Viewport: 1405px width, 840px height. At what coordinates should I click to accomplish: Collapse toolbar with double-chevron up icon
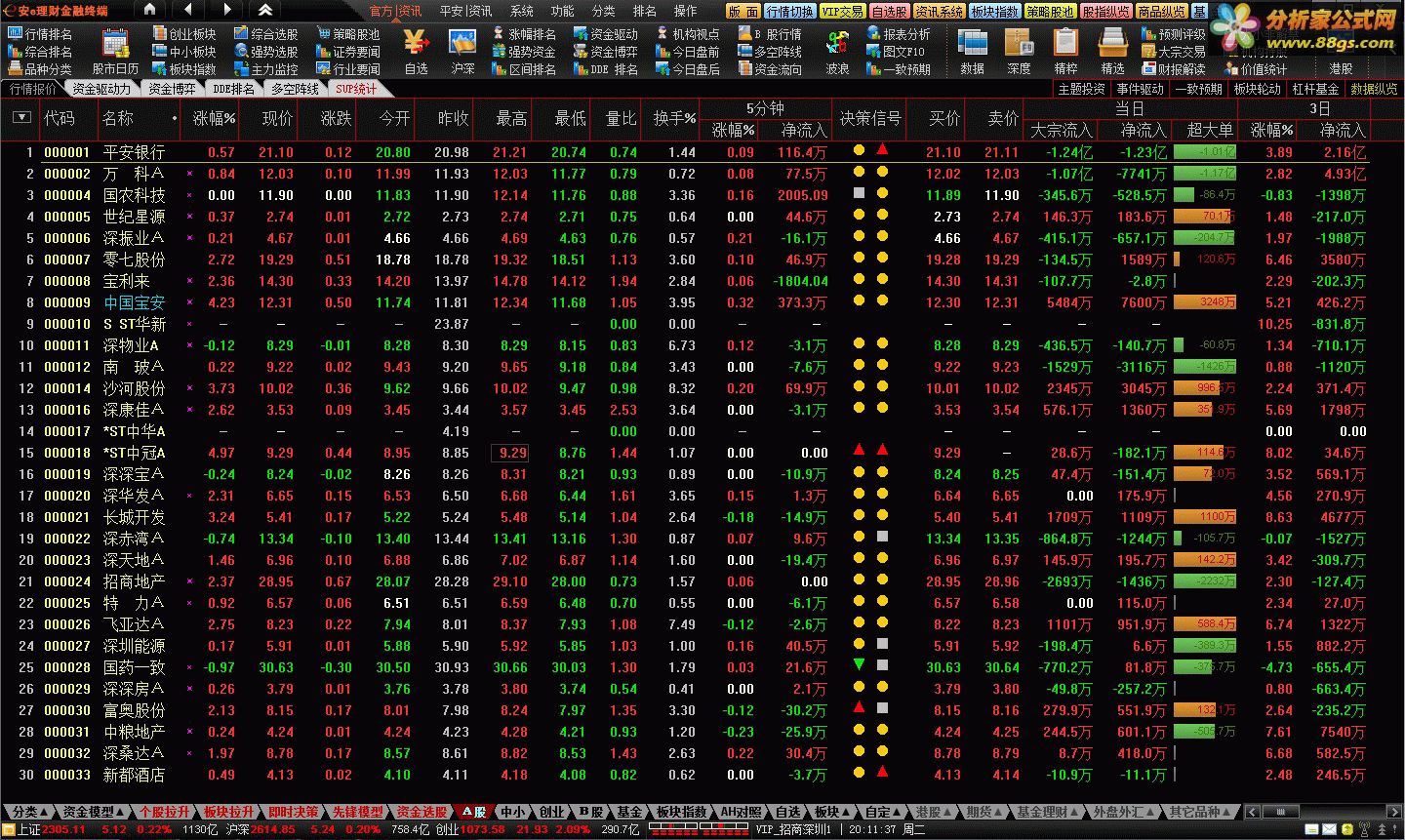(265, 10)
